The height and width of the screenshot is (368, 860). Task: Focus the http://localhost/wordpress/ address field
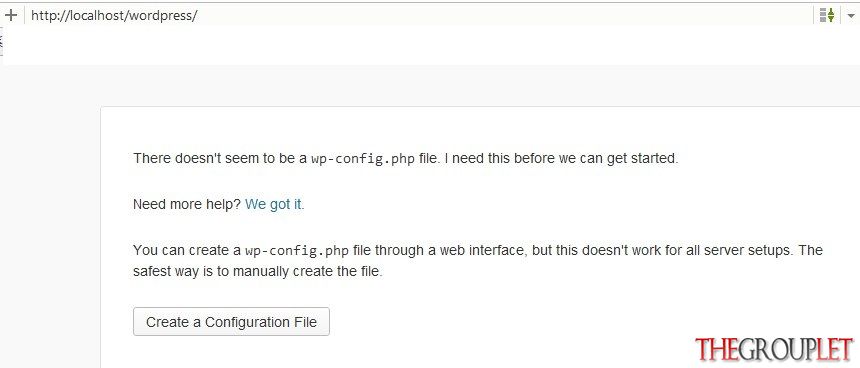pyautogui.click(x=417, y=15)
